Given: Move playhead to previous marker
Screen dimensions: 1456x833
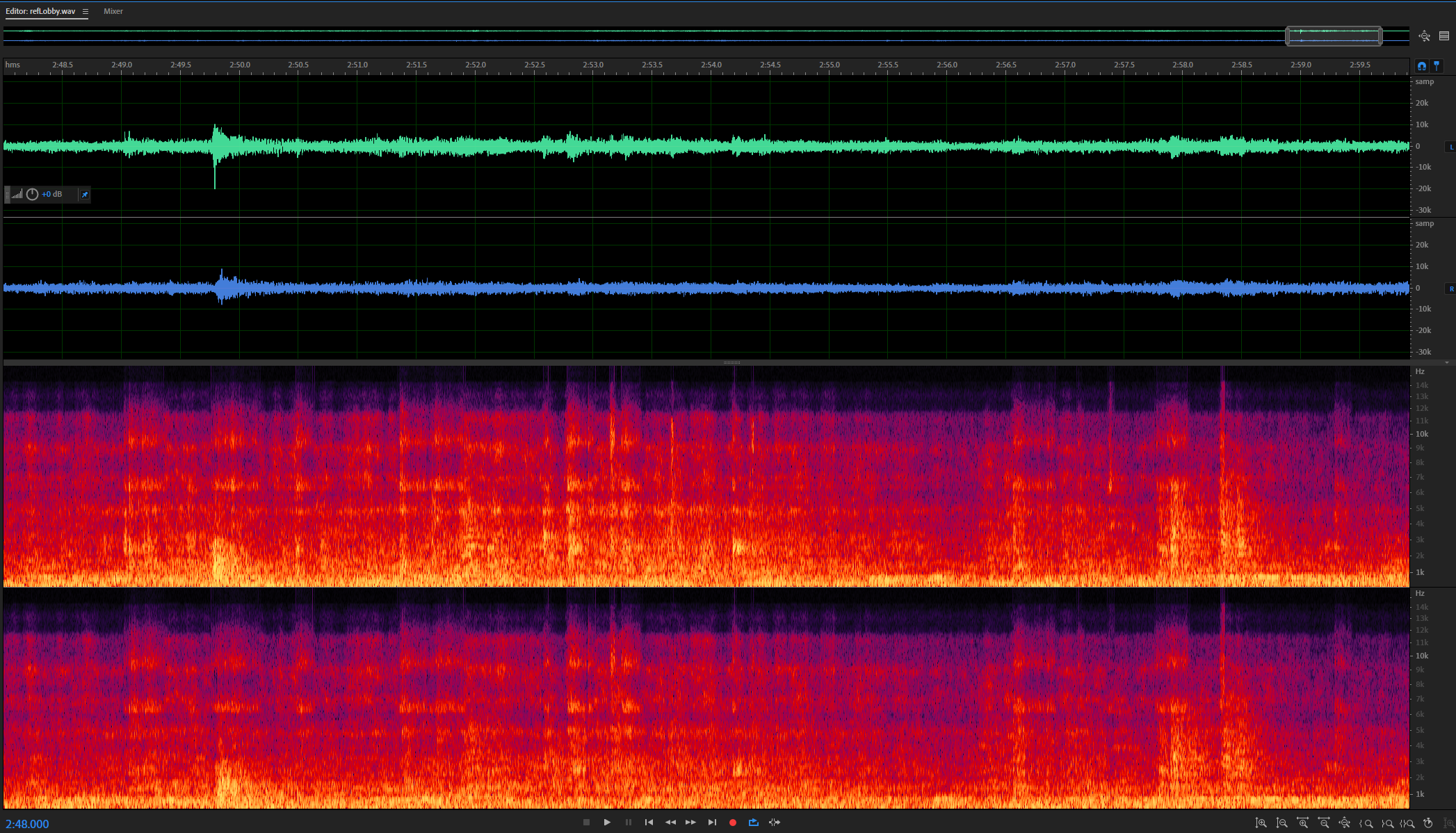Looking at the screenshot, I should coord(649,823).
